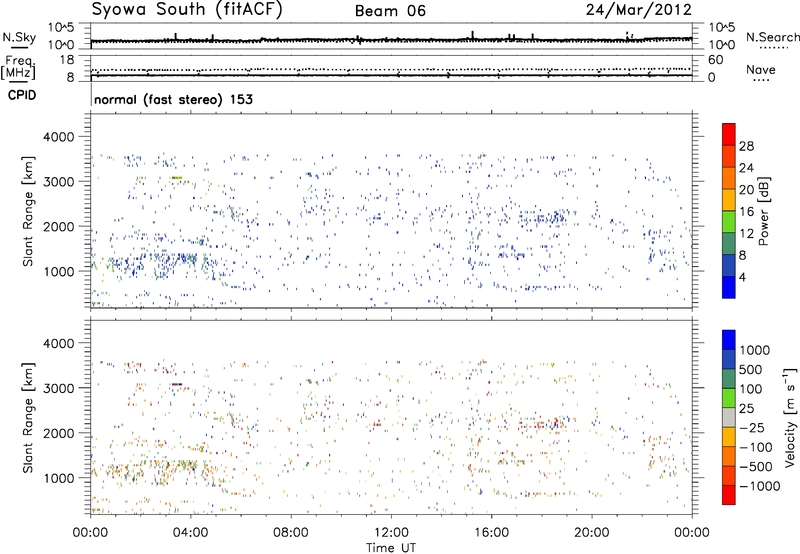Click '3000' tick on the power panel axis
The height and width of the screenshot is (554, 800).
click(59, 182)
